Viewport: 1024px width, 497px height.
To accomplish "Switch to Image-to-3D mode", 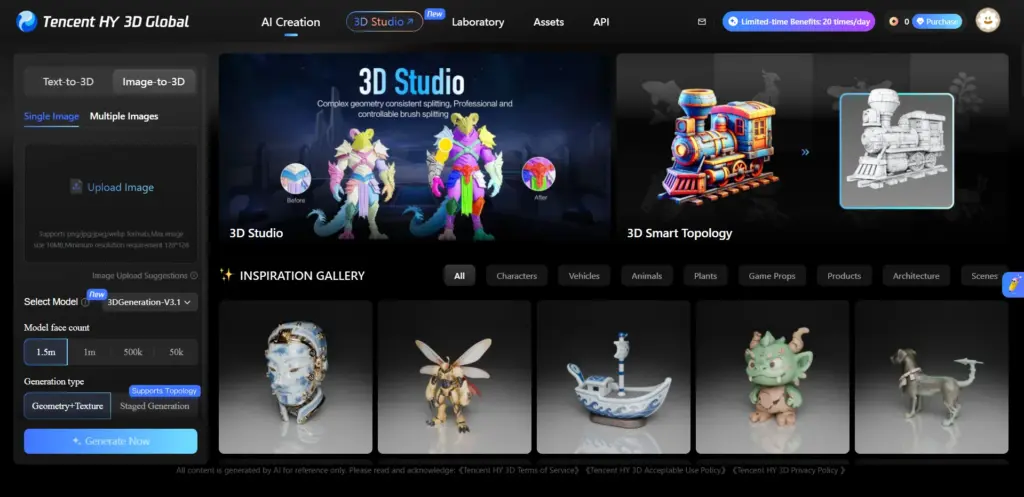I will (x=153, y=82).
